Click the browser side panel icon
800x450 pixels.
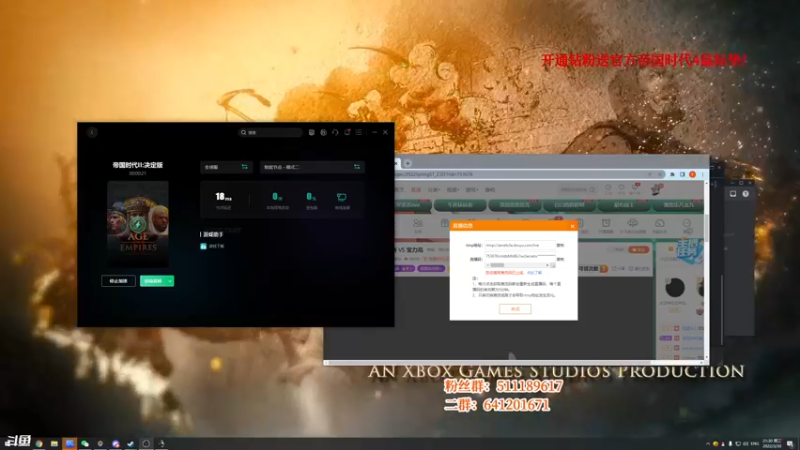click(682, 174)
